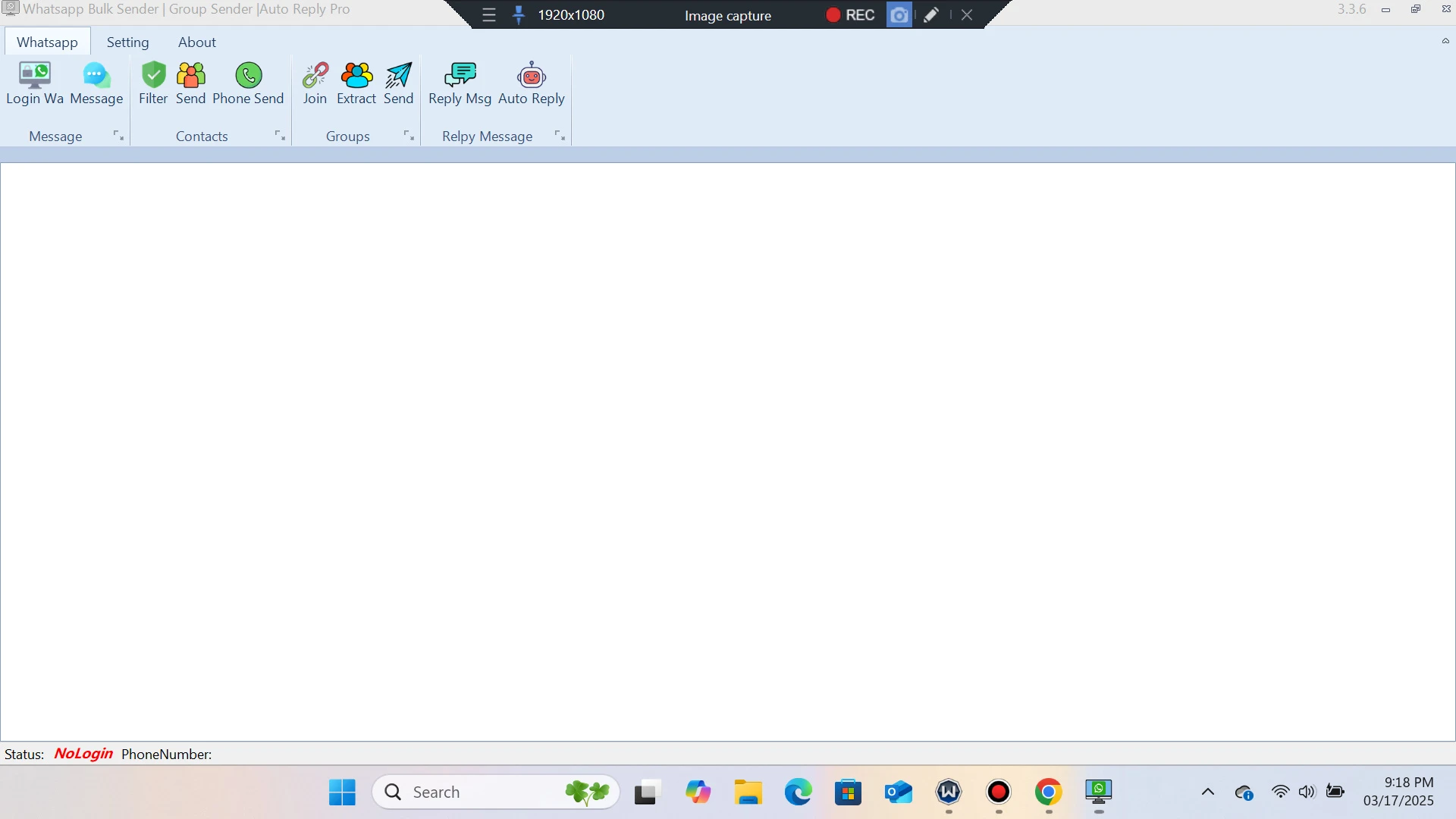Open Groups Send paper plane tool
This screenshot has width=1456, height=819.
point(398,83)
